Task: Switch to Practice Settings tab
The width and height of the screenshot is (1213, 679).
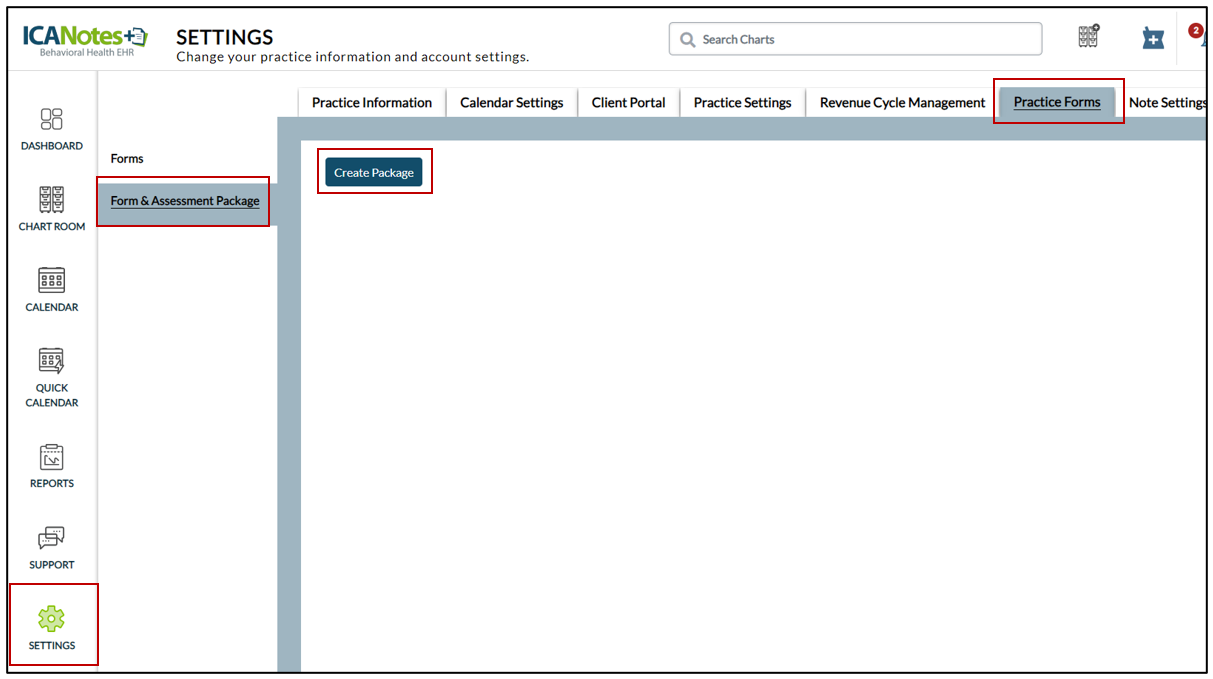Action: pos(742,102)
